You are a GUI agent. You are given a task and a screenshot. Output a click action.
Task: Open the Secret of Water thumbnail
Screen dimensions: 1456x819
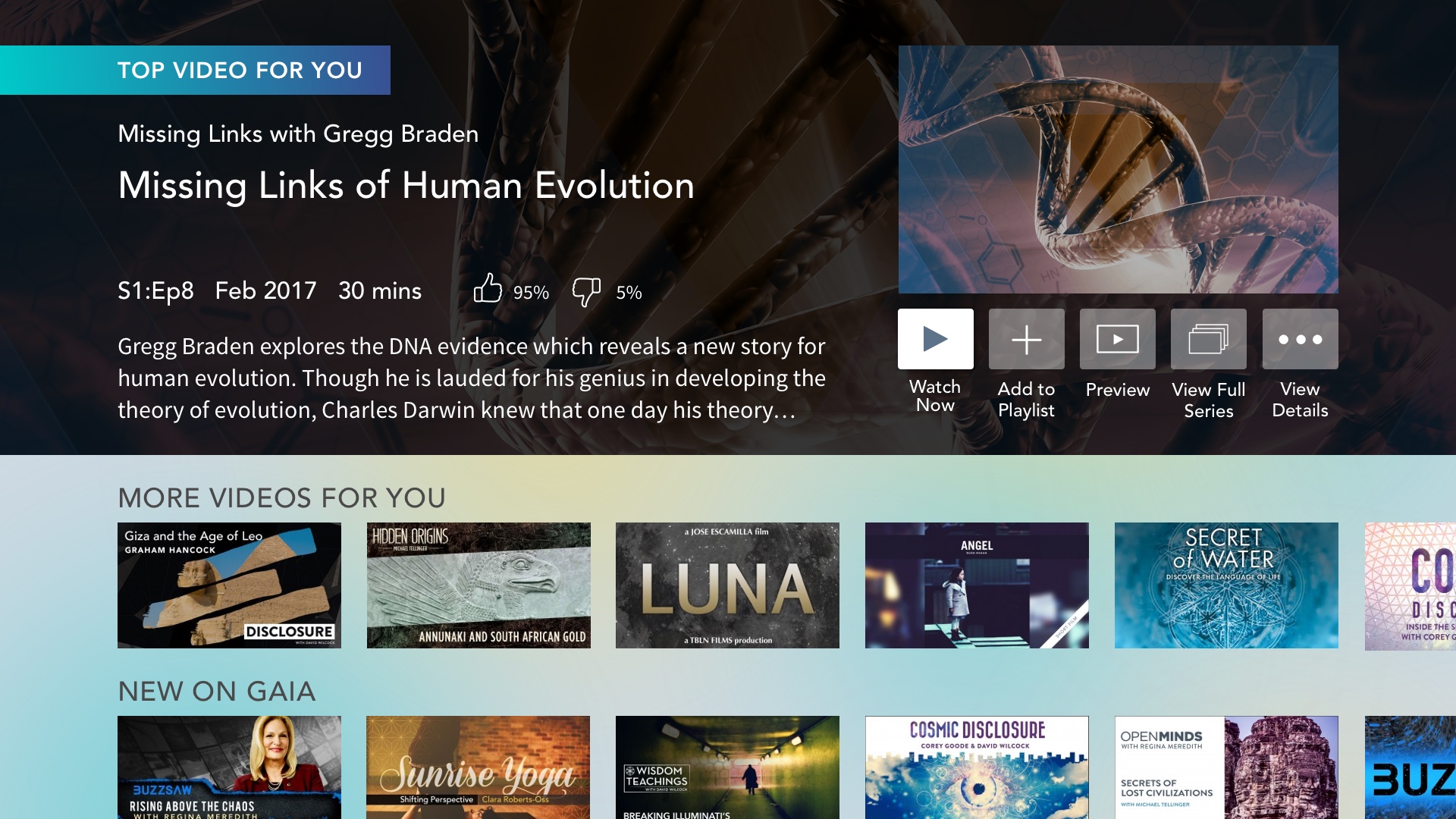(x=1226, y=585)
